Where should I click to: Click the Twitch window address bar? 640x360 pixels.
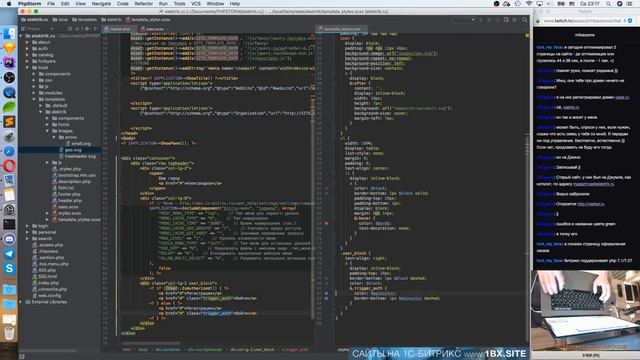(582, 20)
